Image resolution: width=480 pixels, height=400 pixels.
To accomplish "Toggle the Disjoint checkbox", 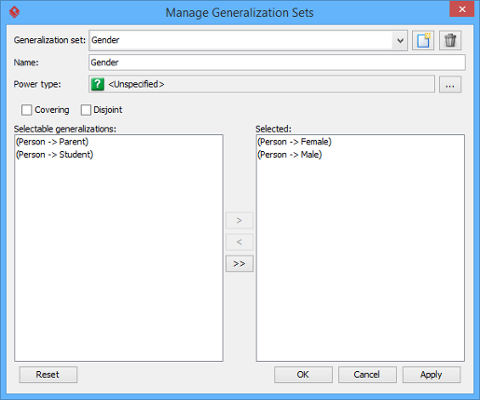I will click(86, 110).
